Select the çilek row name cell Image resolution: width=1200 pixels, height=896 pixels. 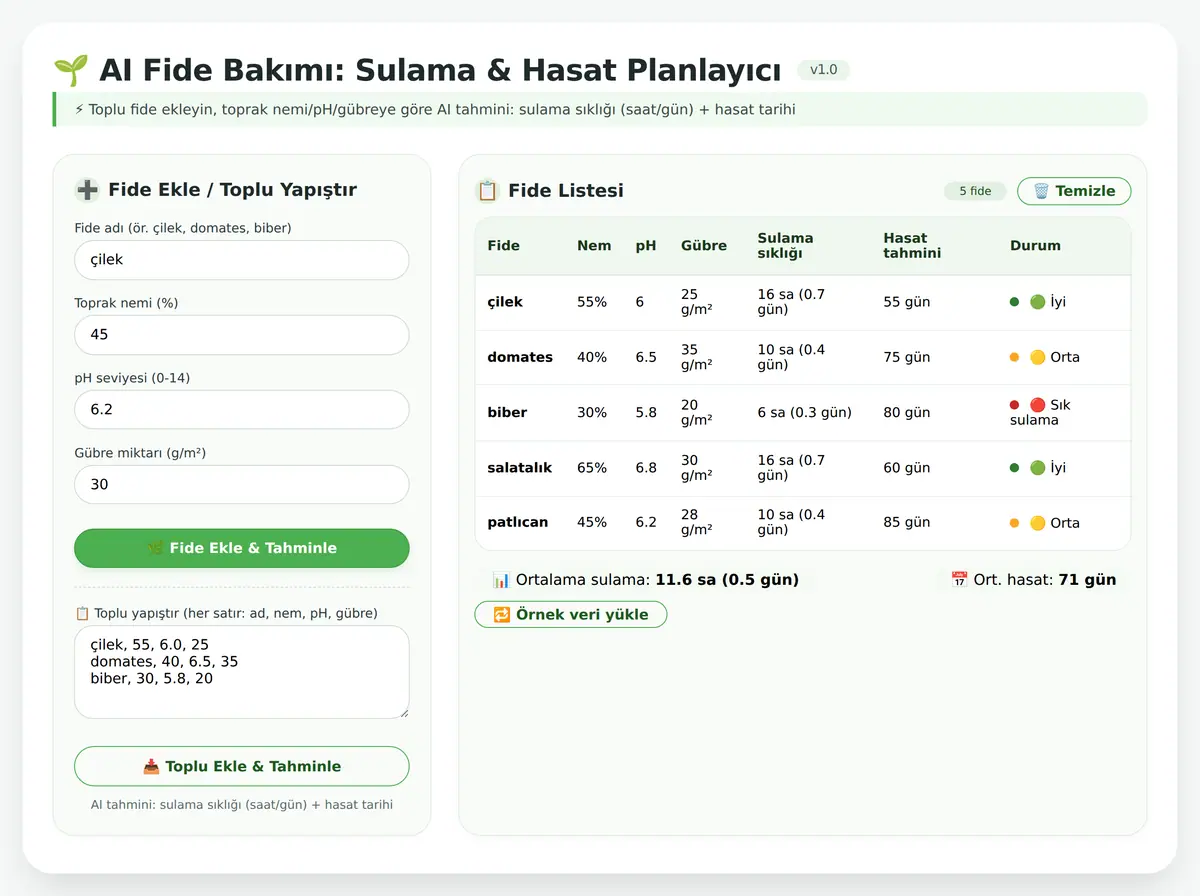point(505,302)
